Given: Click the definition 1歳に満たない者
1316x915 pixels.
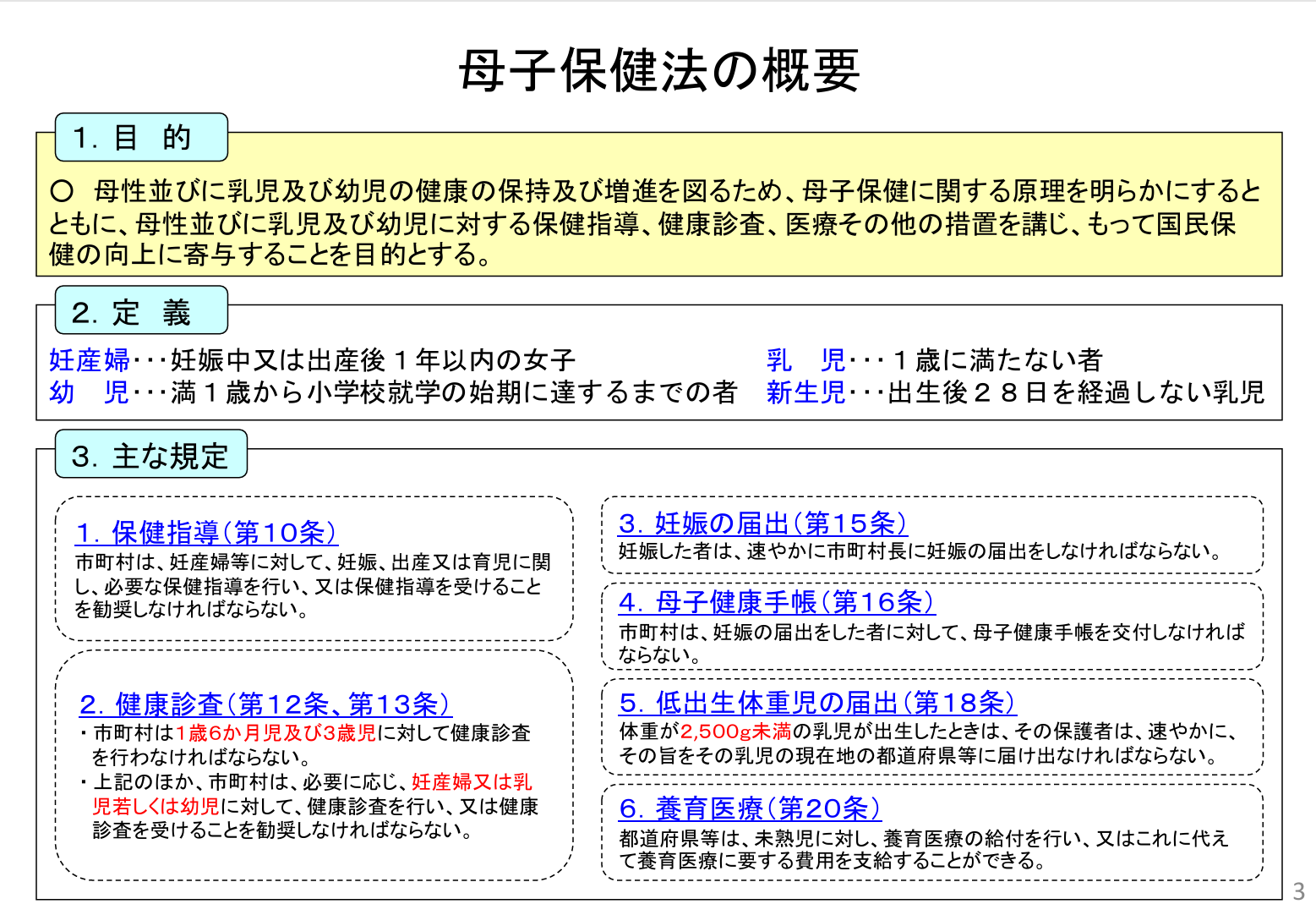Looking at the screenshot, I should (997, 360).
